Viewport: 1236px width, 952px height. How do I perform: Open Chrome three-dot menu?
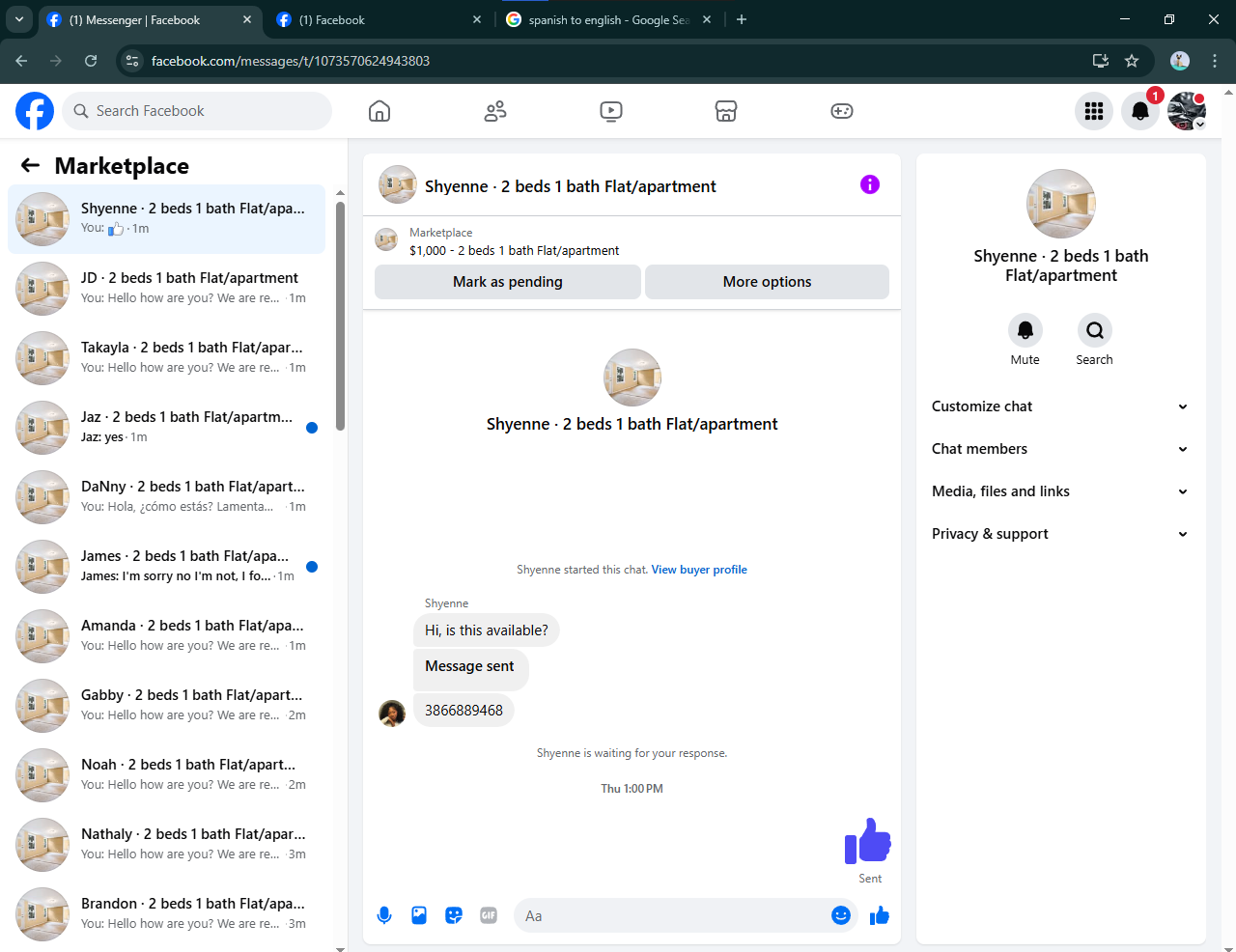[x=1215, y=61]
